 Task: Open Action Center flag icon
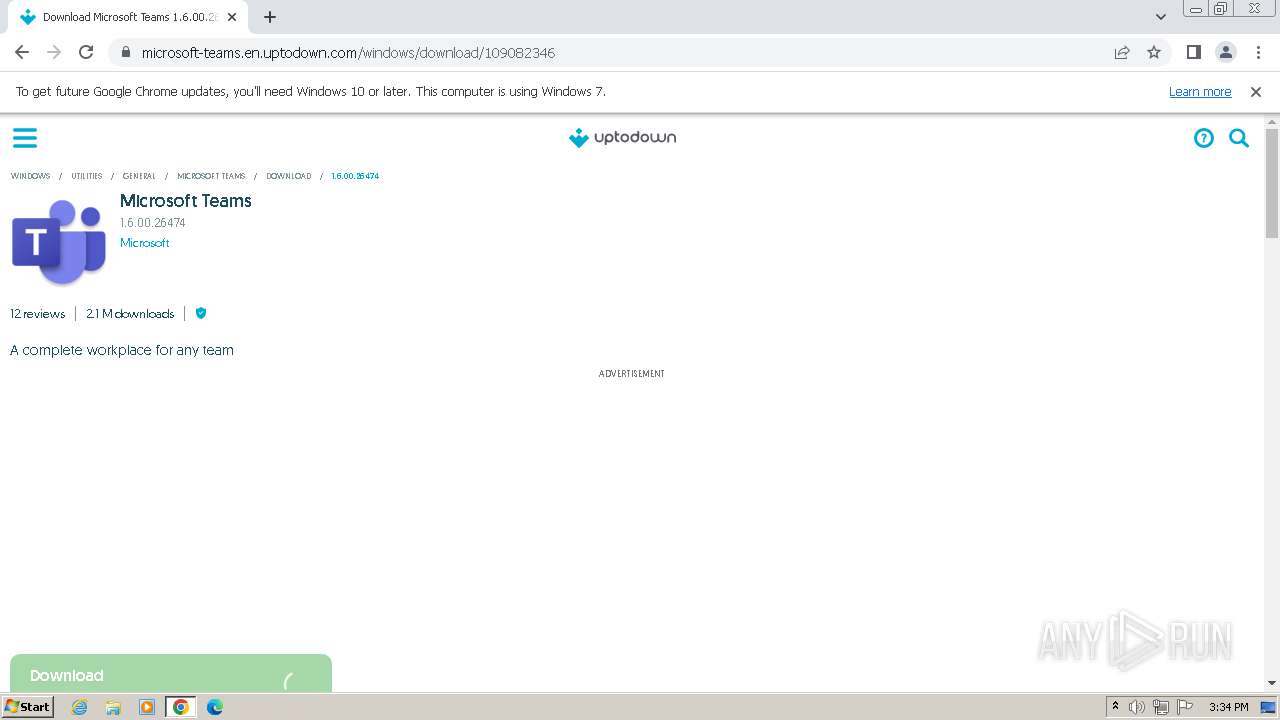[x=1185, y=707]
